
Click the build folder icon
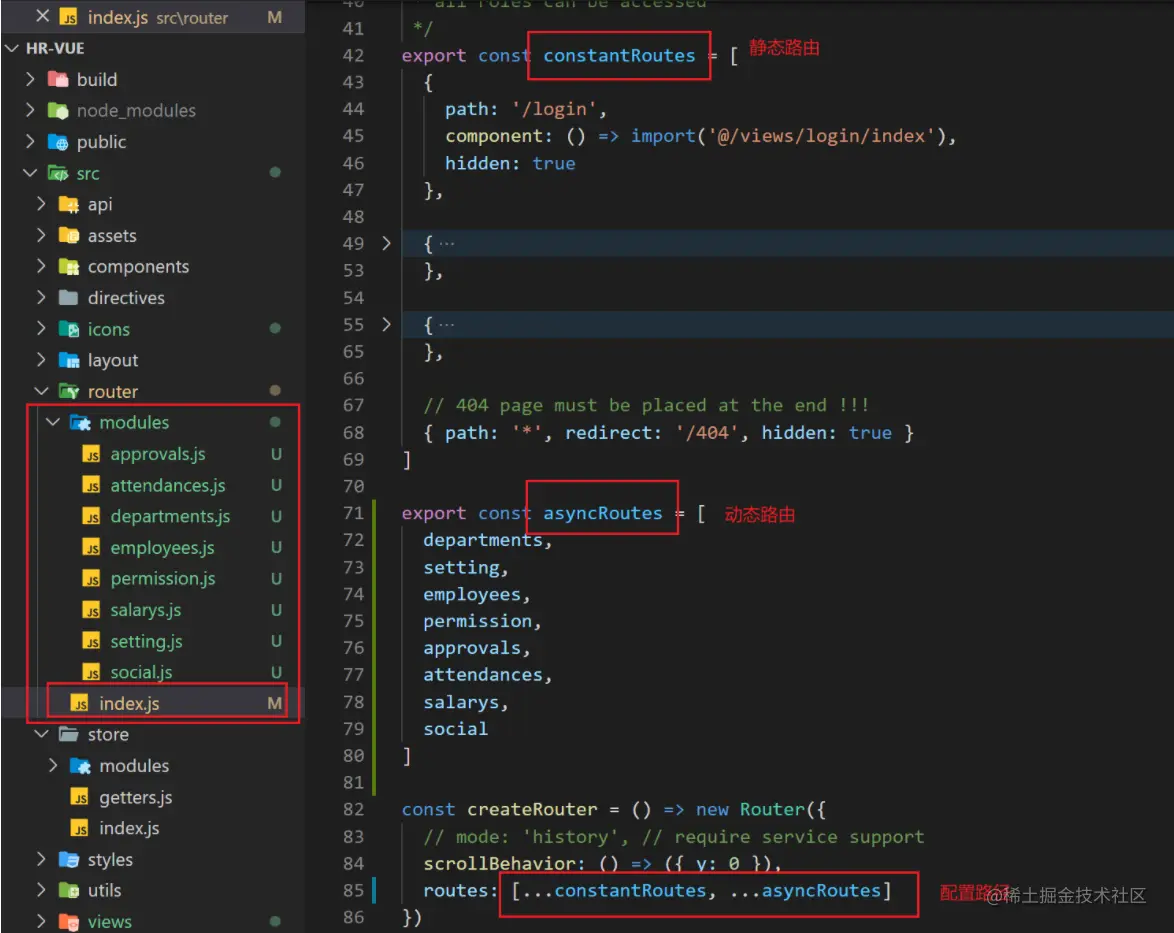coord(58,79)
